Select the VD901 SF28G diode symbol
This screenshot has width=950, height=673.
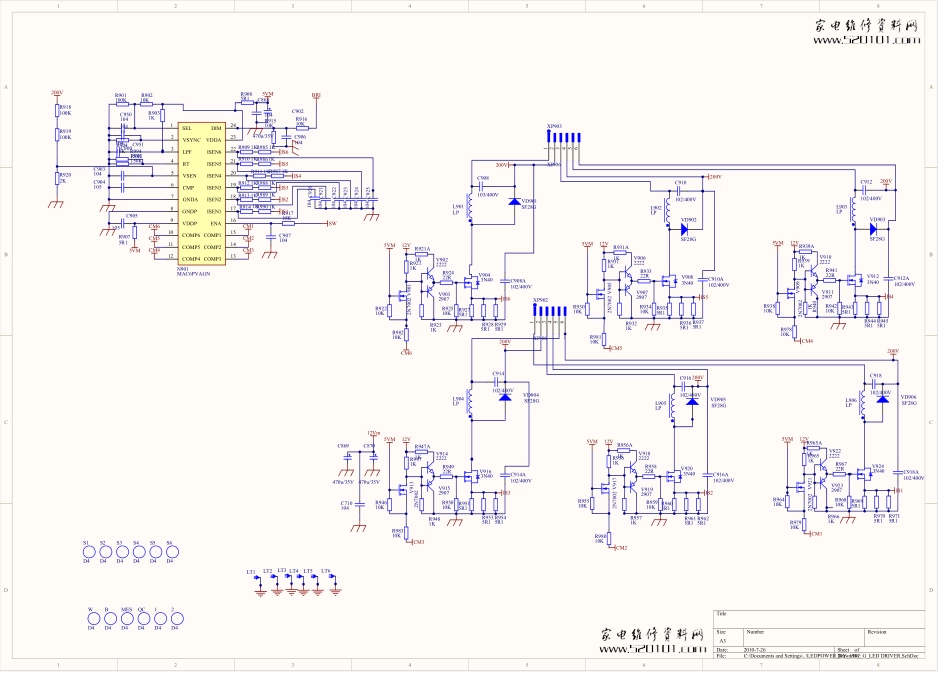point(514,201)
